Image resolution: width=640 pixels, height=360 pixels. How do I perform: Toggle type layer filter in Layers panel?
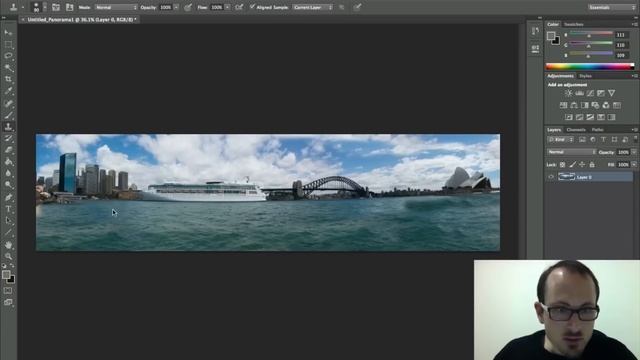(603, 140)
